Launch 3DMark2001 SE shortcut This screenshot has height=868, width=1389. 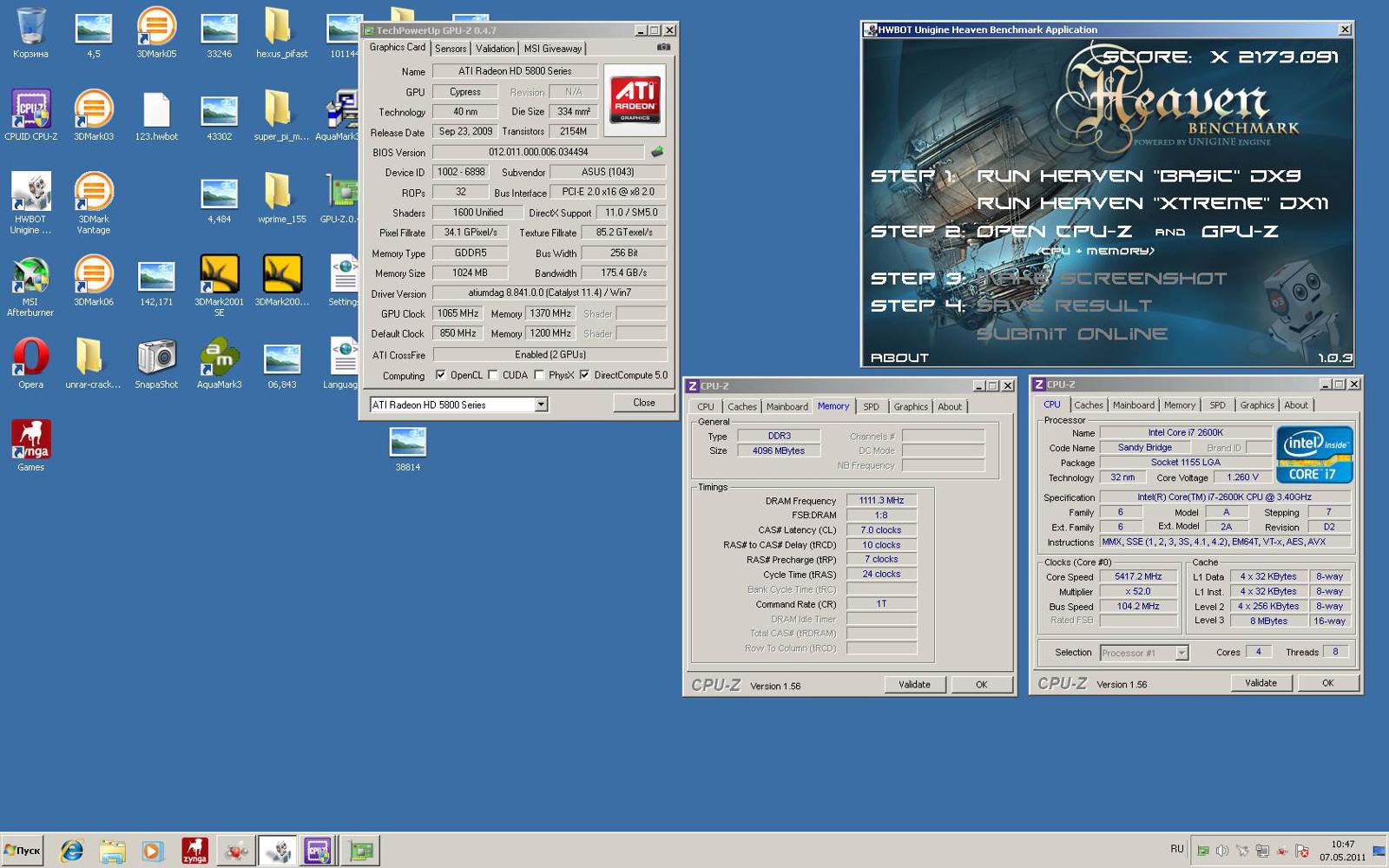pos(219,285)
